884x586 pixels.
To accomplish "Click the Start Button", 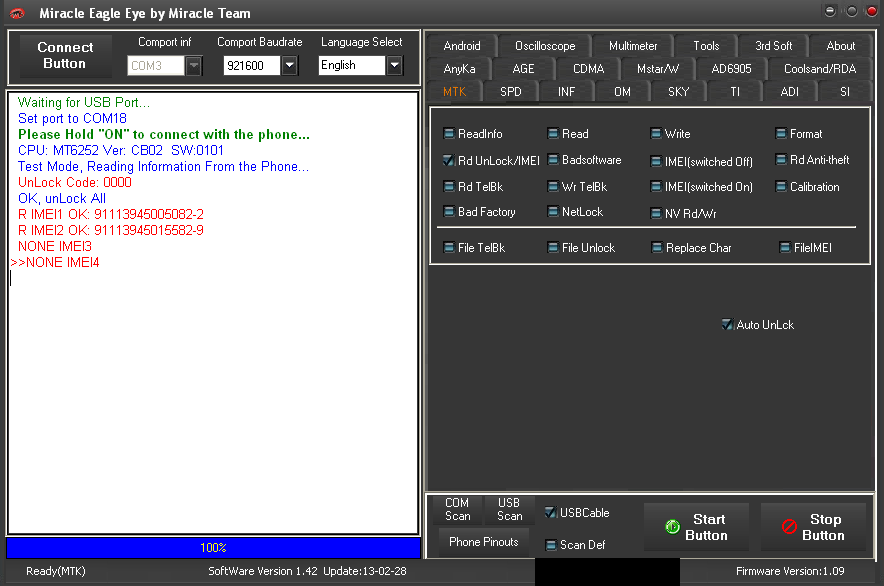I will (x=696, y=527).
